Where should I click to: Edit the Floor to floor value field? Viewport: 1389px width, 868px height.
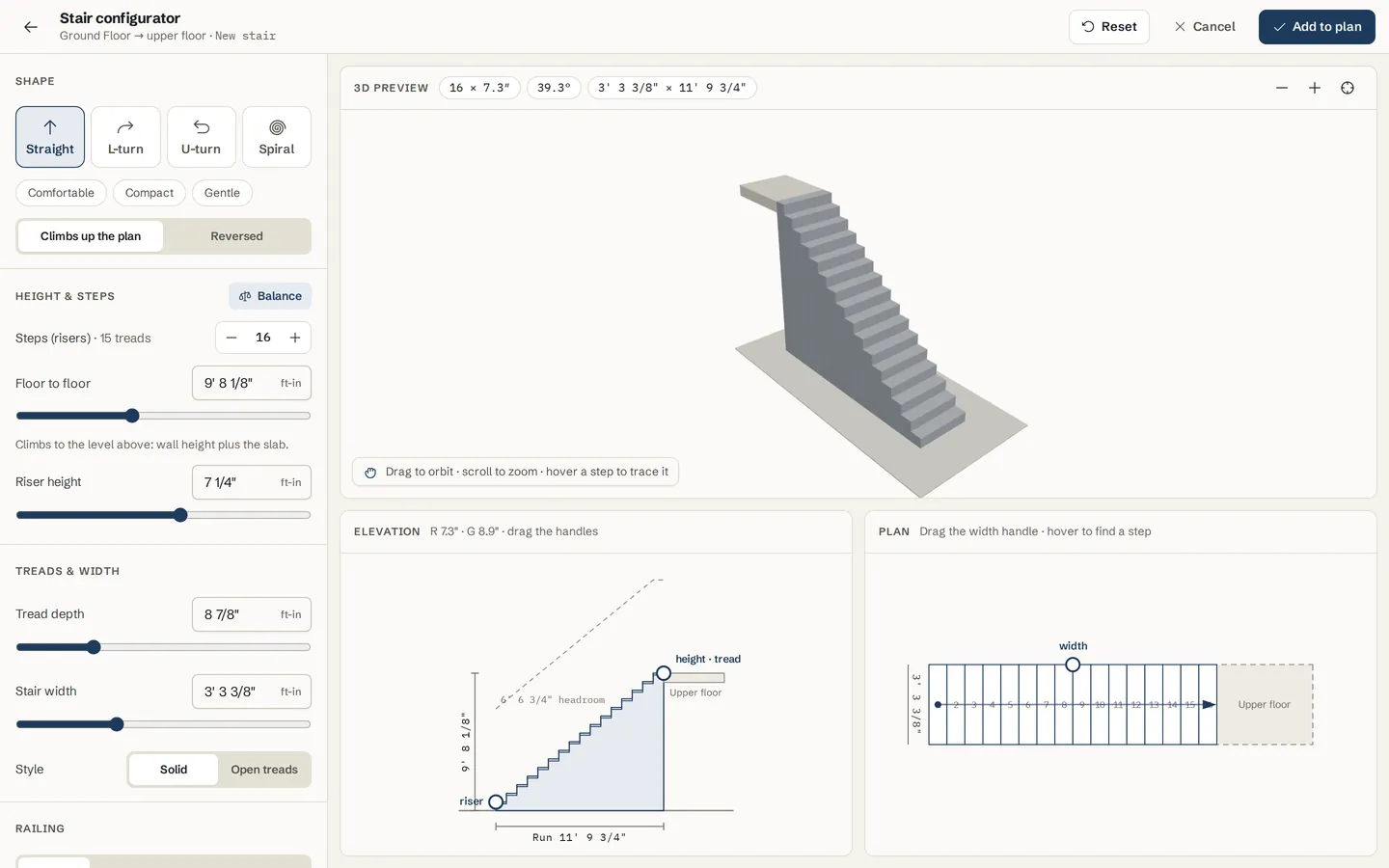(x=252, y=383)
